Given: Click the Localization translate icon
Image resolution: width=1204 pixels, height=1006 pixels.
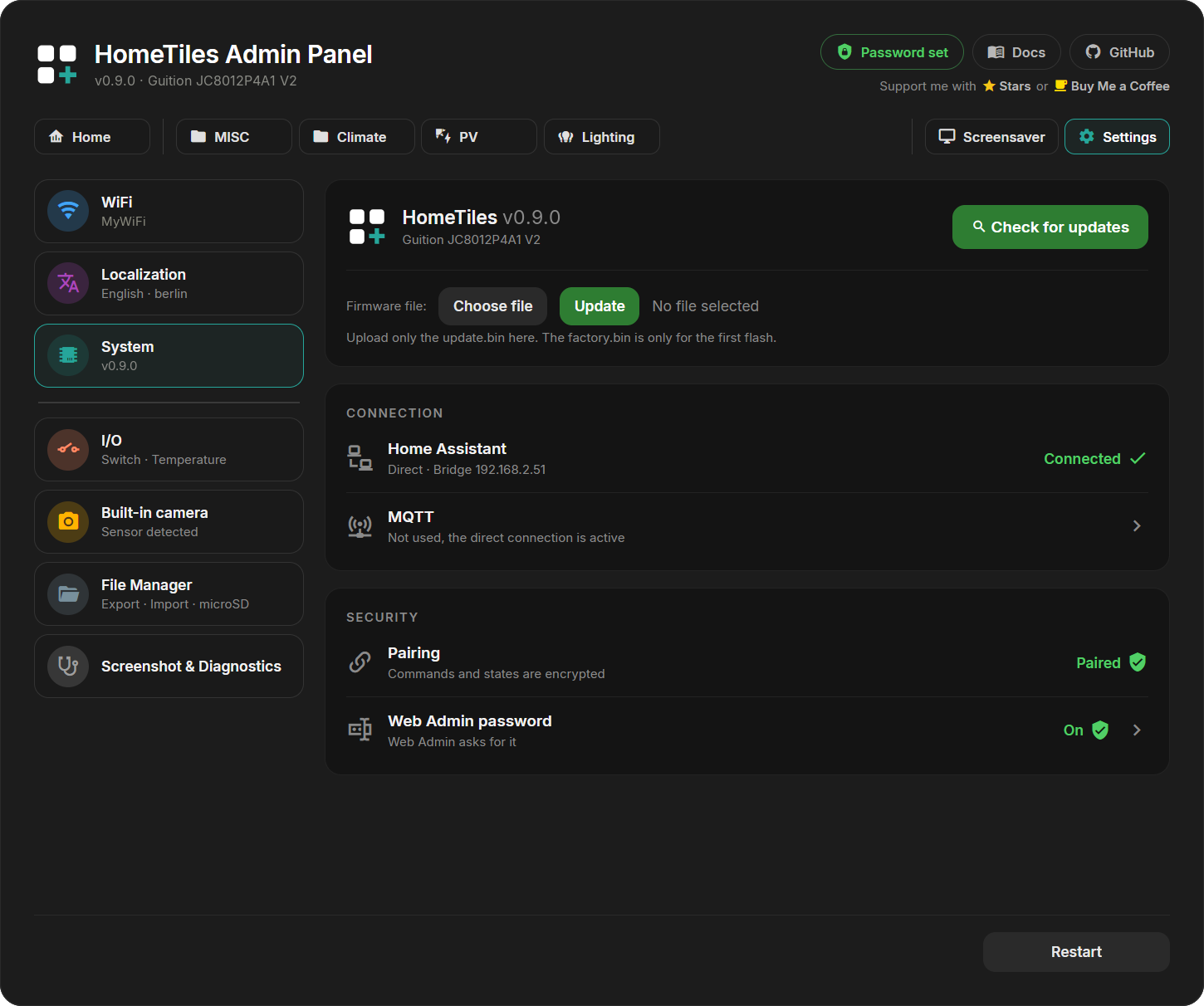Looking at the screenshot, I should [68, 283].
